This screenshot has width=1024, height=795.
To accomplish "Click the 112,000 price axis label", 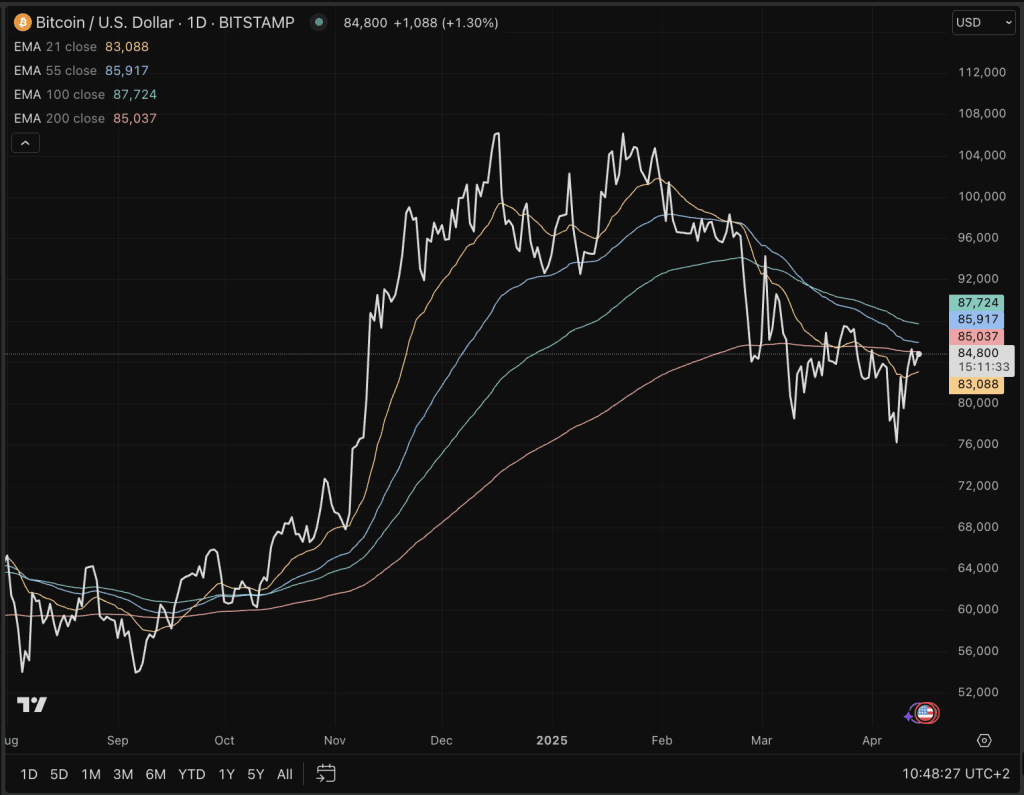I will click(982, 73).
